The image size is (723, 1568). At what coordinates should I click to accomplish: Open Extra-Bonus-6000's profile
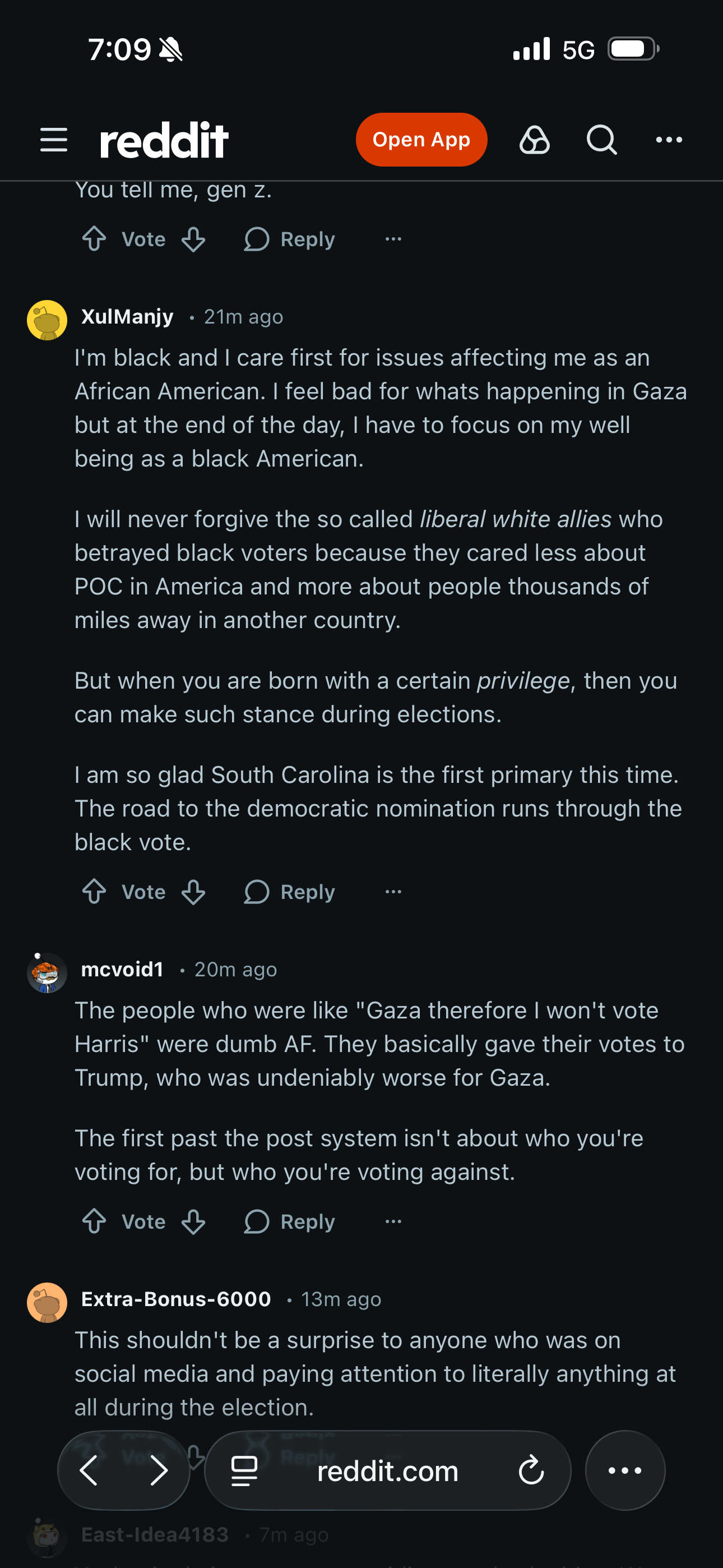click(x=176, y=1299)
